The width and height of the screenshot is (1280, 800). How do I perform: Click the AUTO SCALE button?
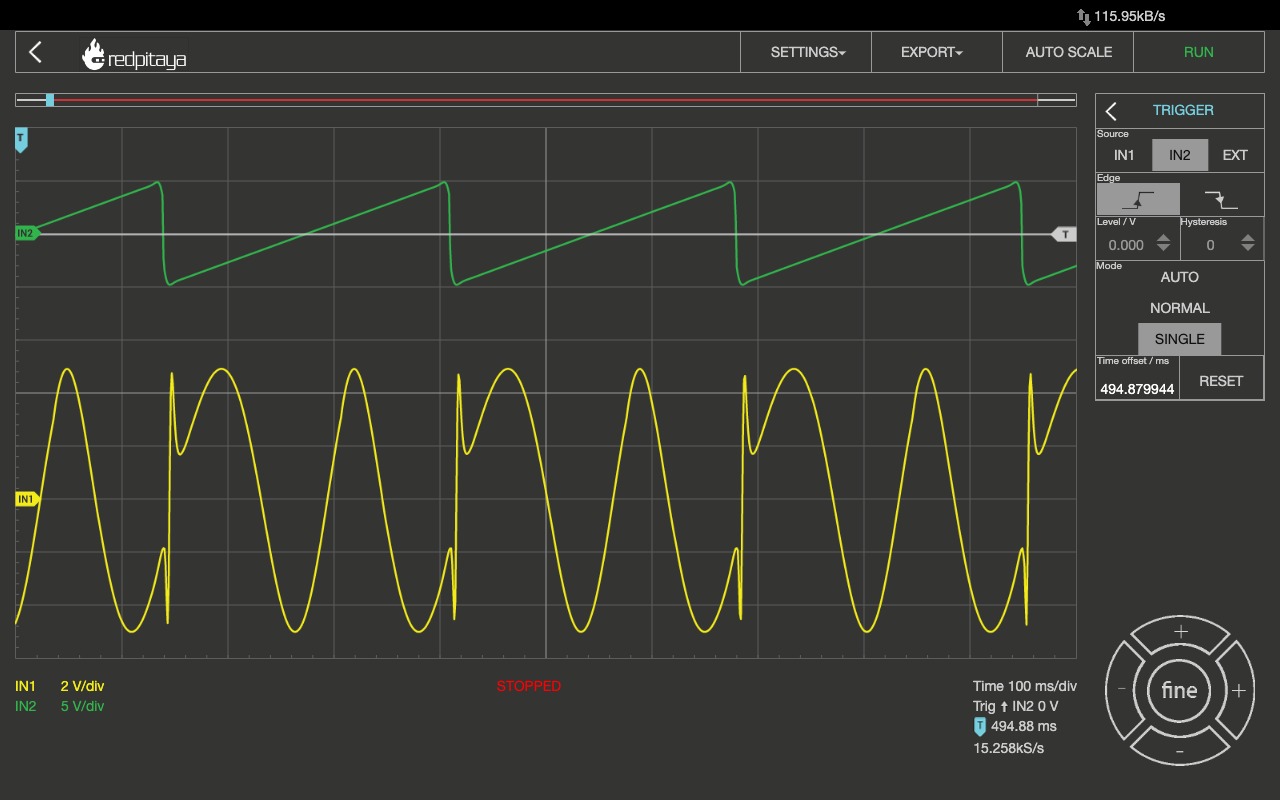click(x=1068, y=52)
